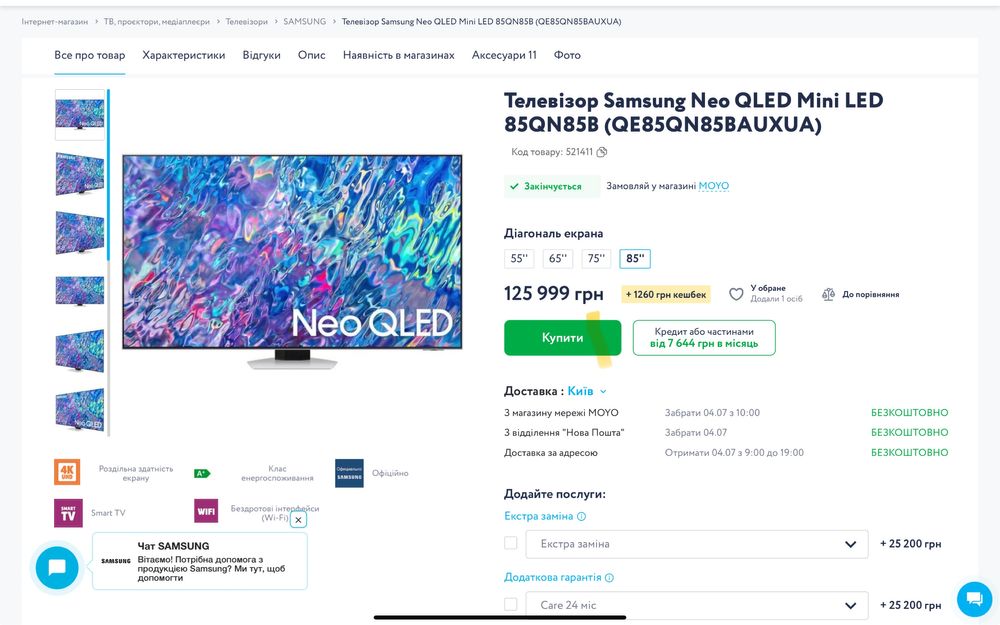Switch to the Характеристики tab

coord(184,55)
